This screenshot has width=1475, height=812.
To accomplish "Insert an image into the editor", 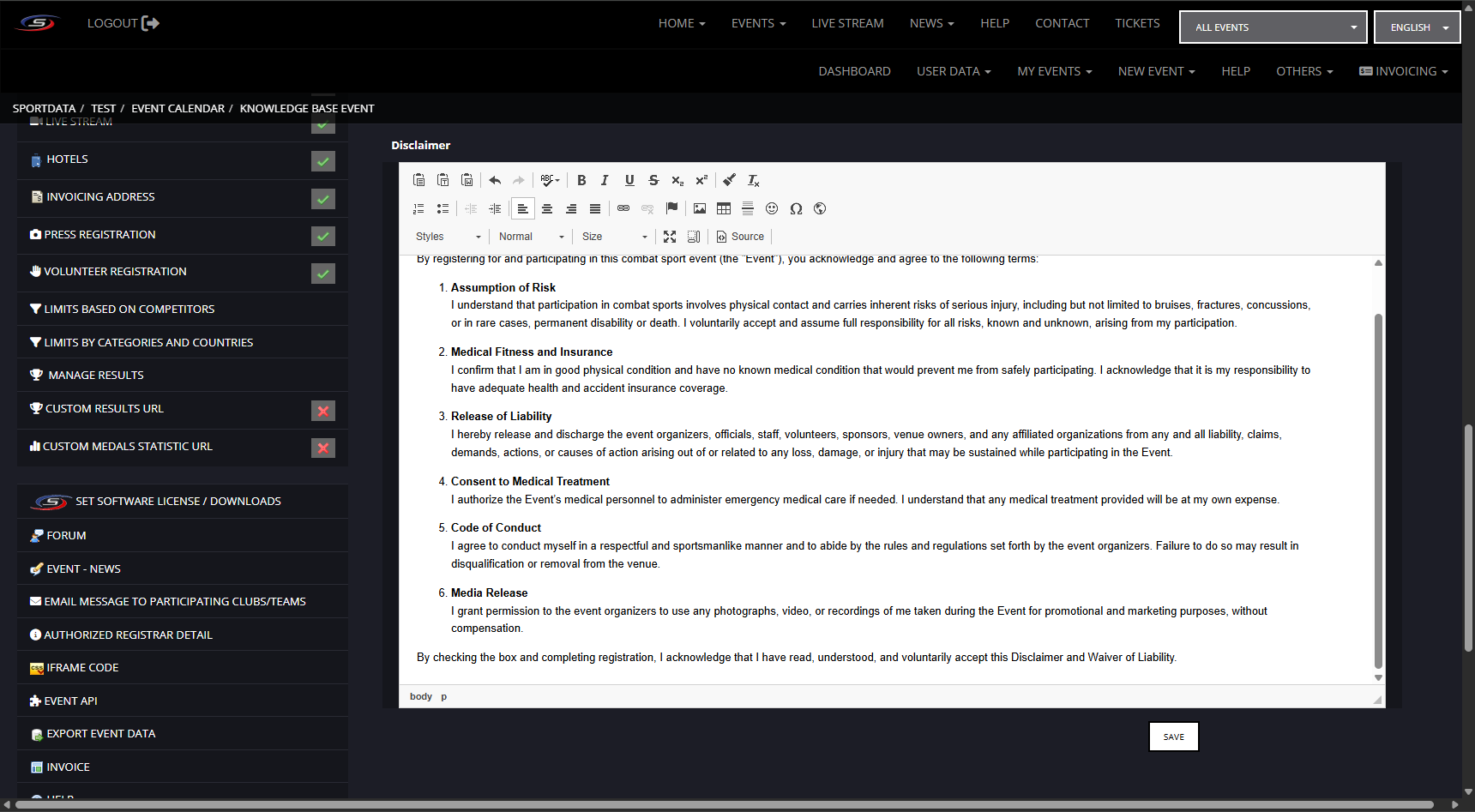I will (700, 208).
